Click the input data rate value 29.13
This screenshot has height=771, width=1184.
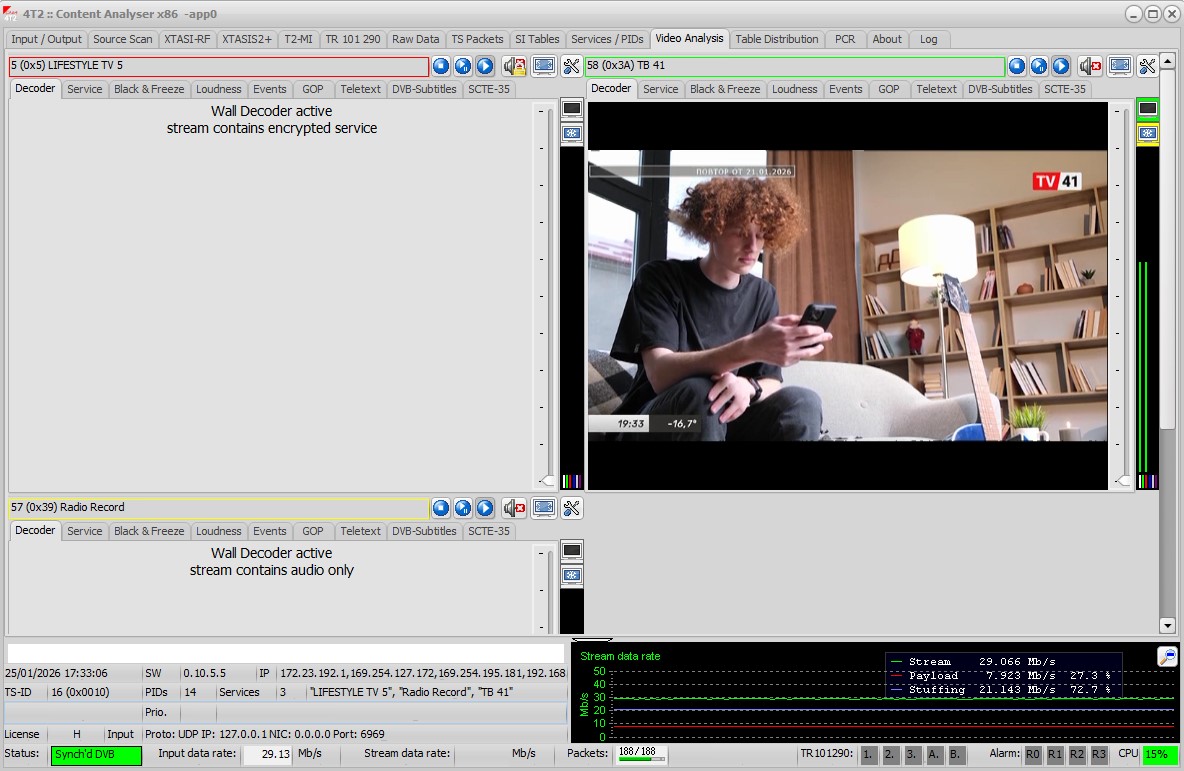tap(267, 754)
